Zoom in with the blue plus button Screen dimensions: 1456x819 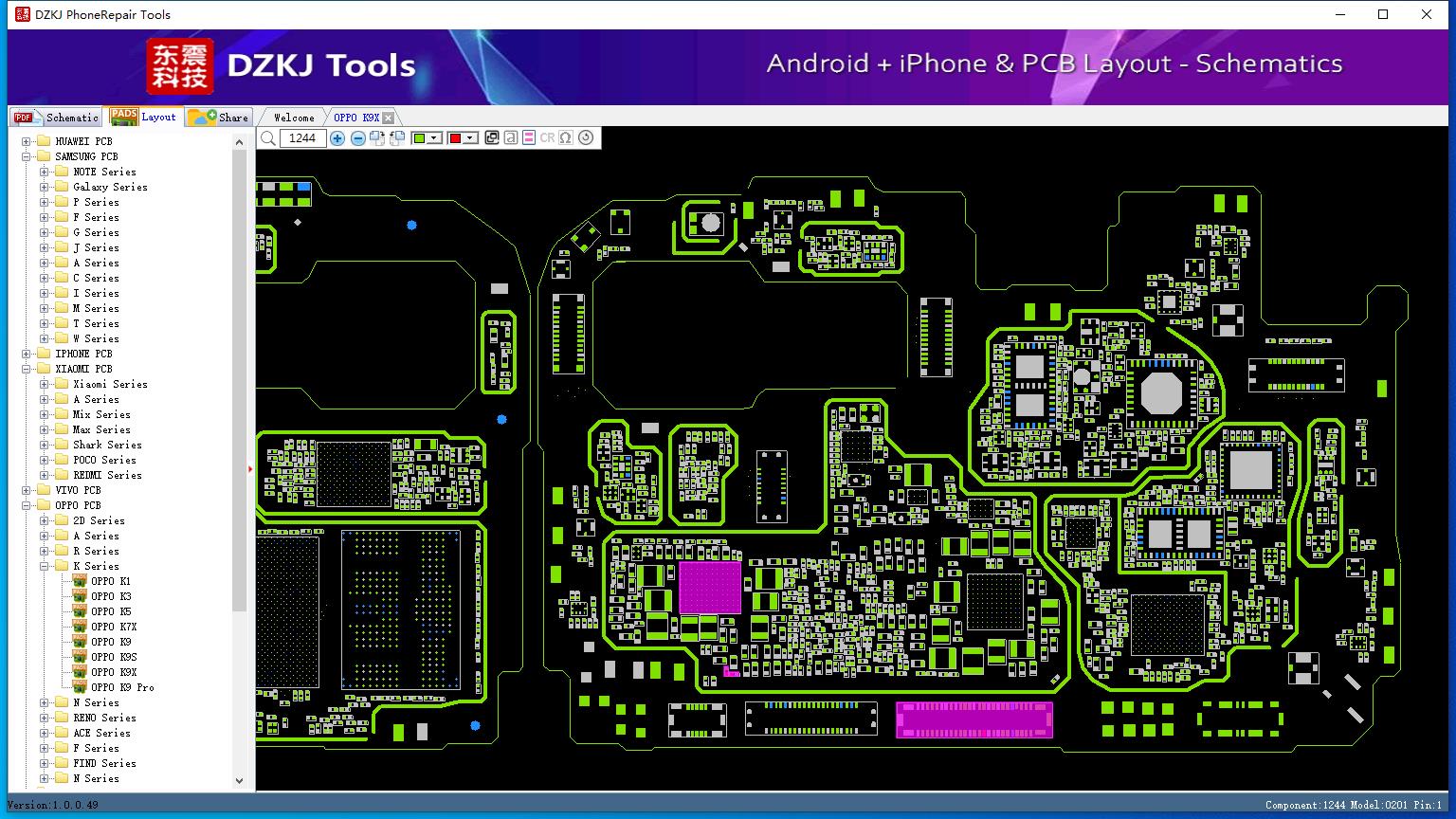pos(337,138)
